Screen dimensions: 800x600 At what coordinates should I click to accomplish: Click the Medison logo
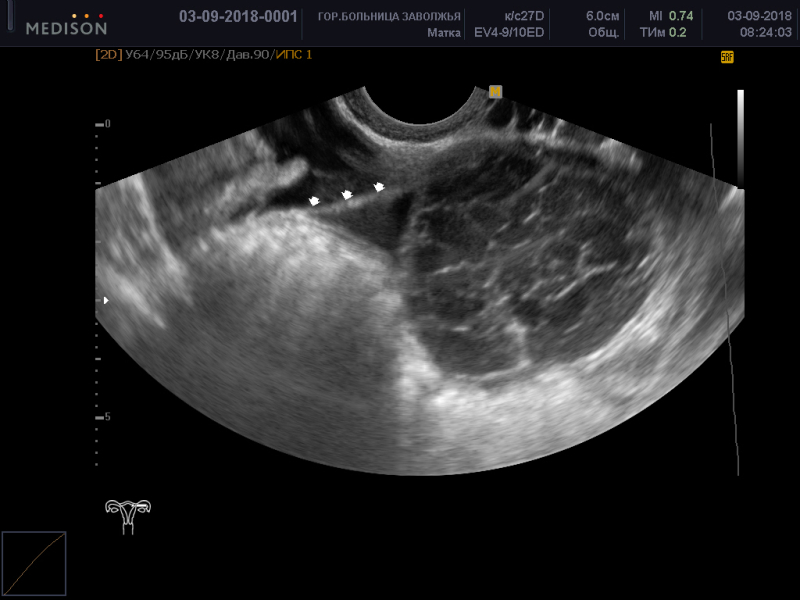(x=66, y=25)
